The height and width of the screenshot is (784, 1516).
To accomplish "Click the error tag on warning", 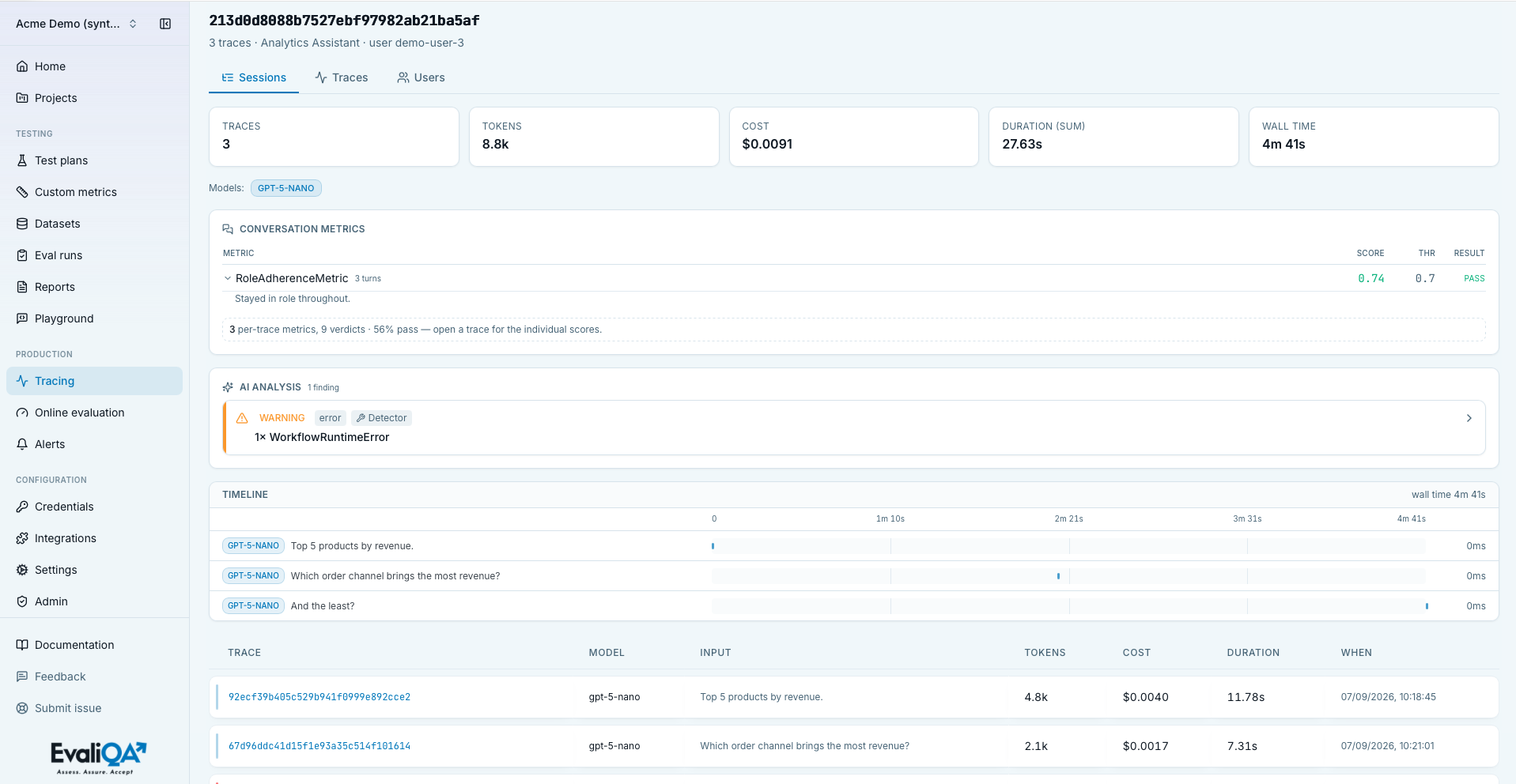I will 331,418.
